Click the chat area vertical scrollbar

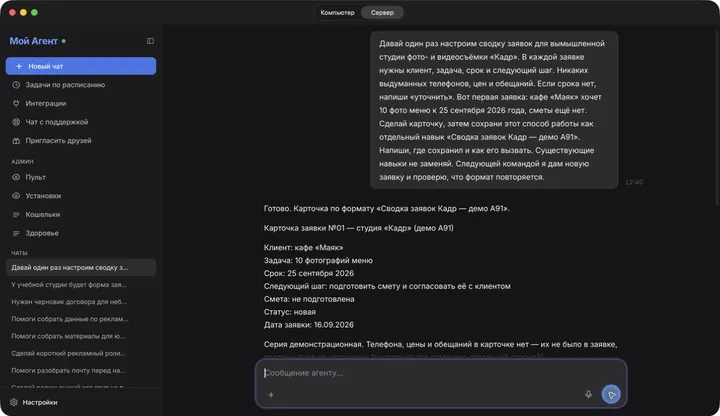717,117
